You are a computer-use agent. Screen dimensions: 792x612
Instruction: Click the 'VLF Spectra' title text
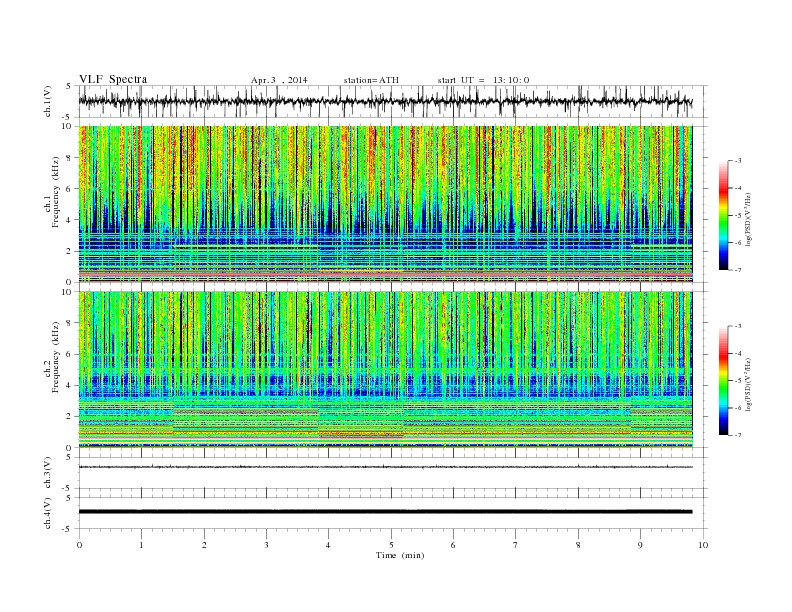click(x=113, y=79)
